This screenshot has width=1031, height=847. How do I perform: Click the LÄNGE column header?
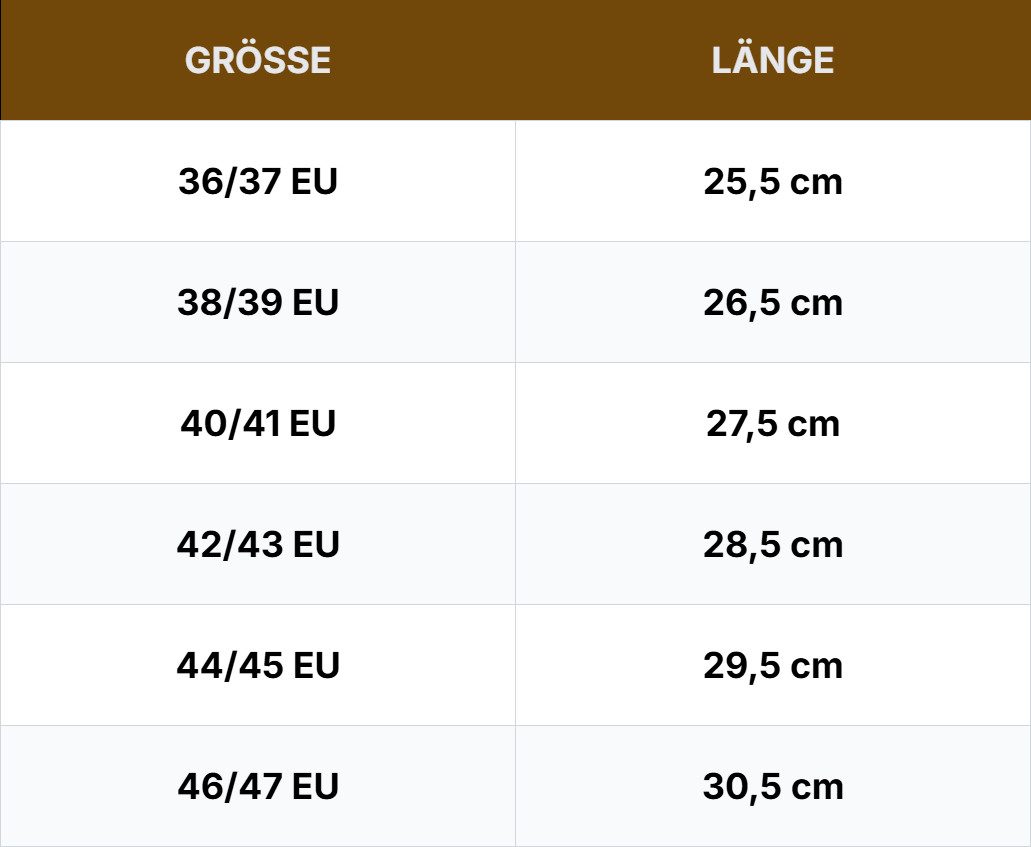point(773,60)
